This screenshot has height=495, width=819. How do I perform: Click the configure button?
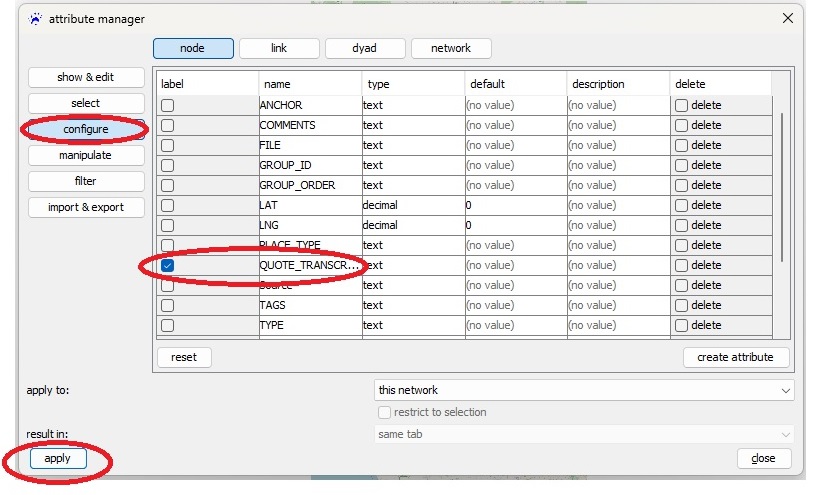86,129
